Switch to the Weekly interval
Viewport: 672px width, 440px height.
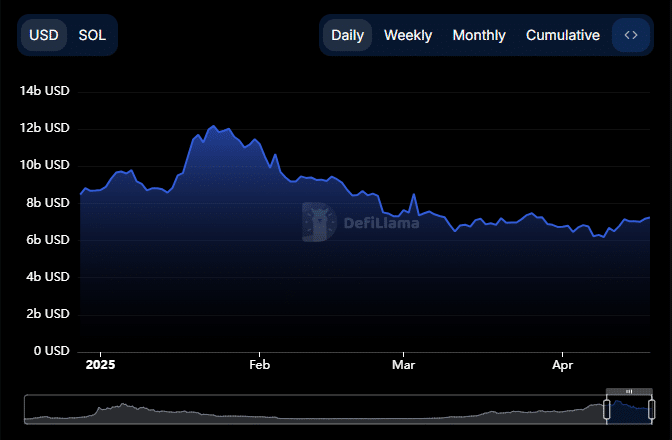click(x=408, y=35)
